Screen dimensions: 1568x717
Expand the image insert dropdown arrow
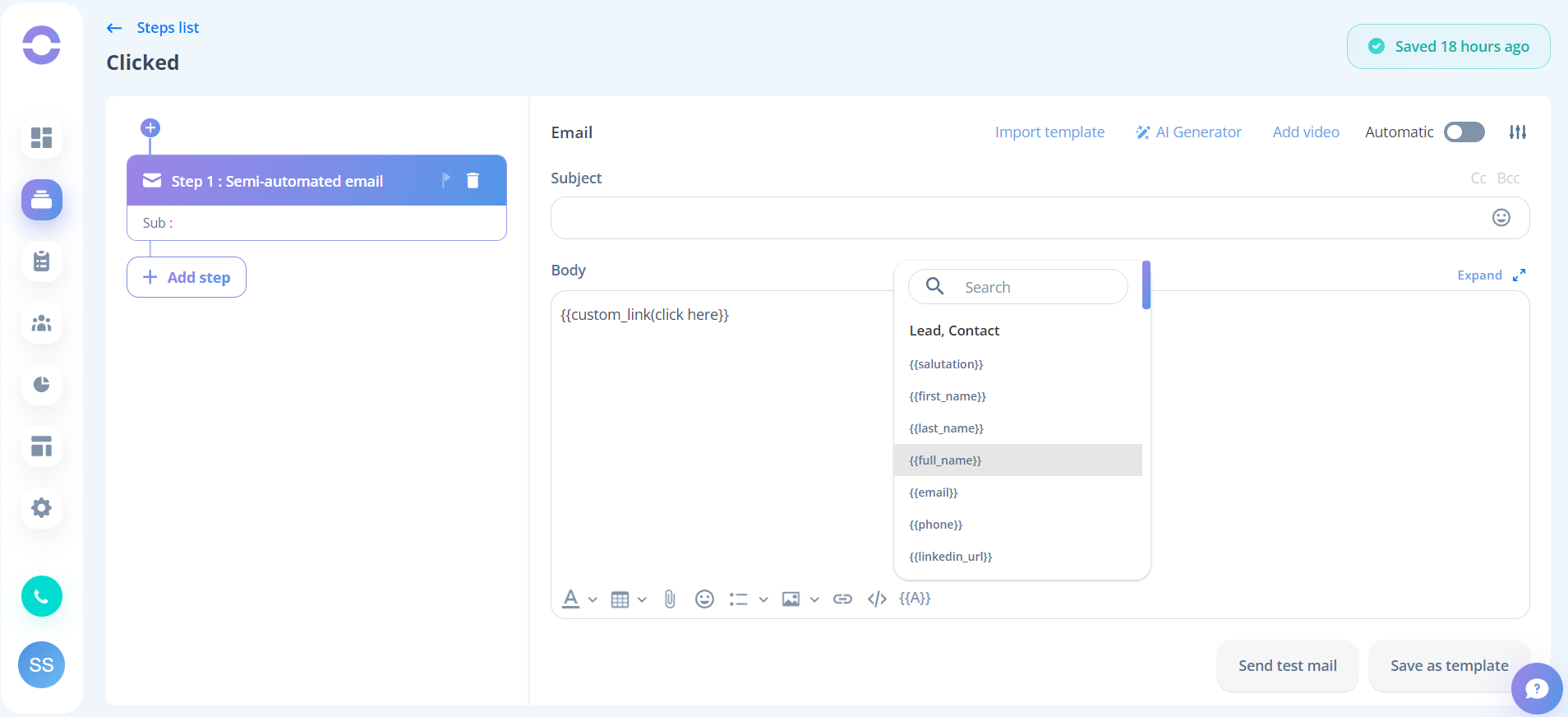click(814, 600)
